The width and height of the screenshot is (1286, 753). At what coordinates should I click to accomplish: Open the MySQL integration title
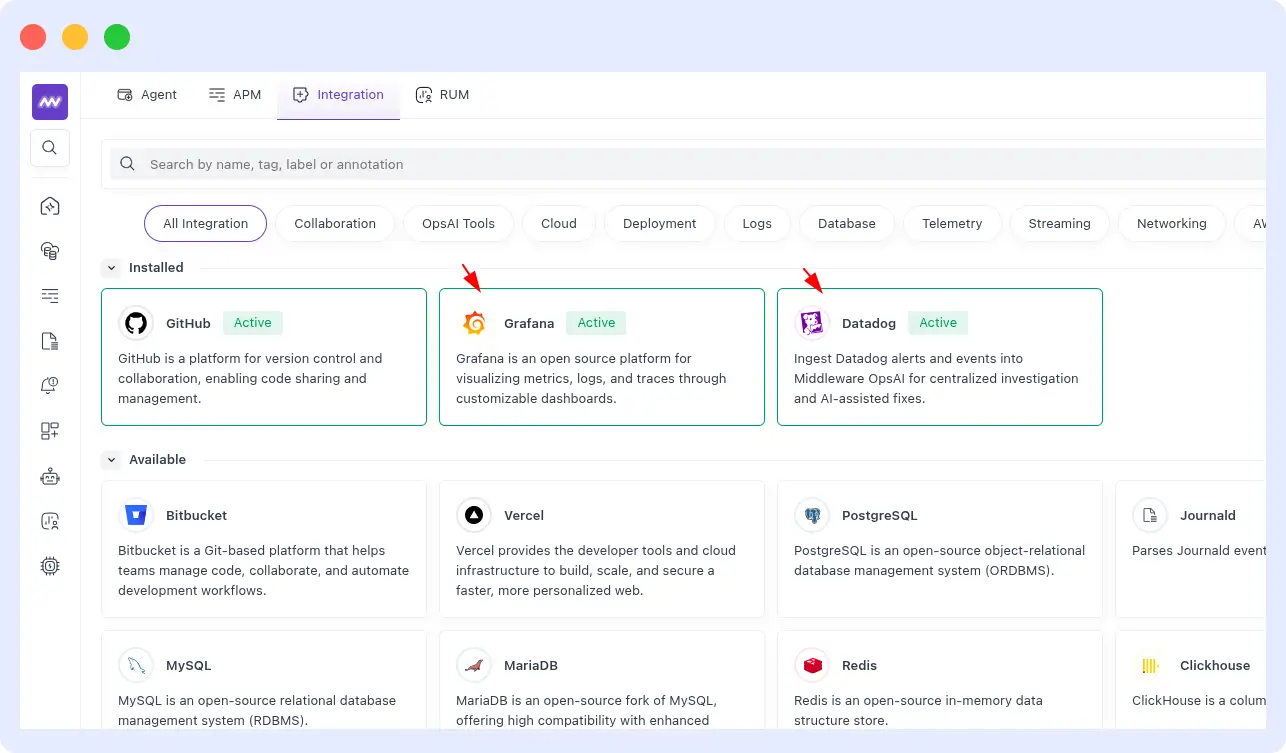pyautogui.click(x=189, y=665)
